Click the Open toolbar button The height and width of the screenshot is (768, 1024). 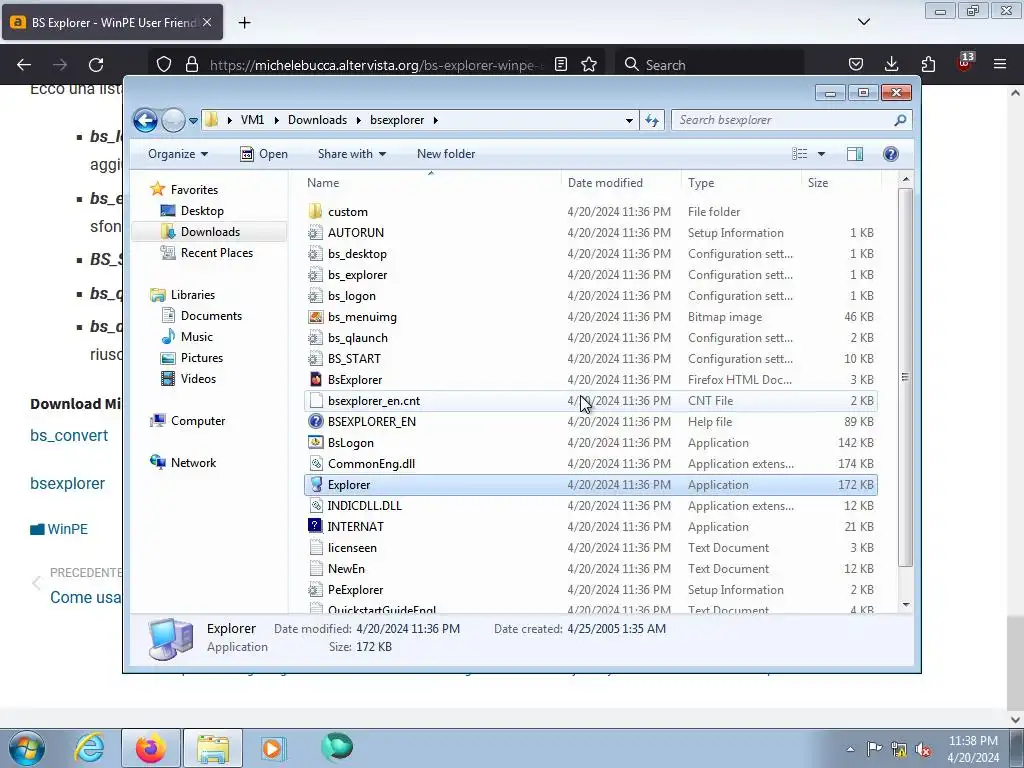[264, 154]
